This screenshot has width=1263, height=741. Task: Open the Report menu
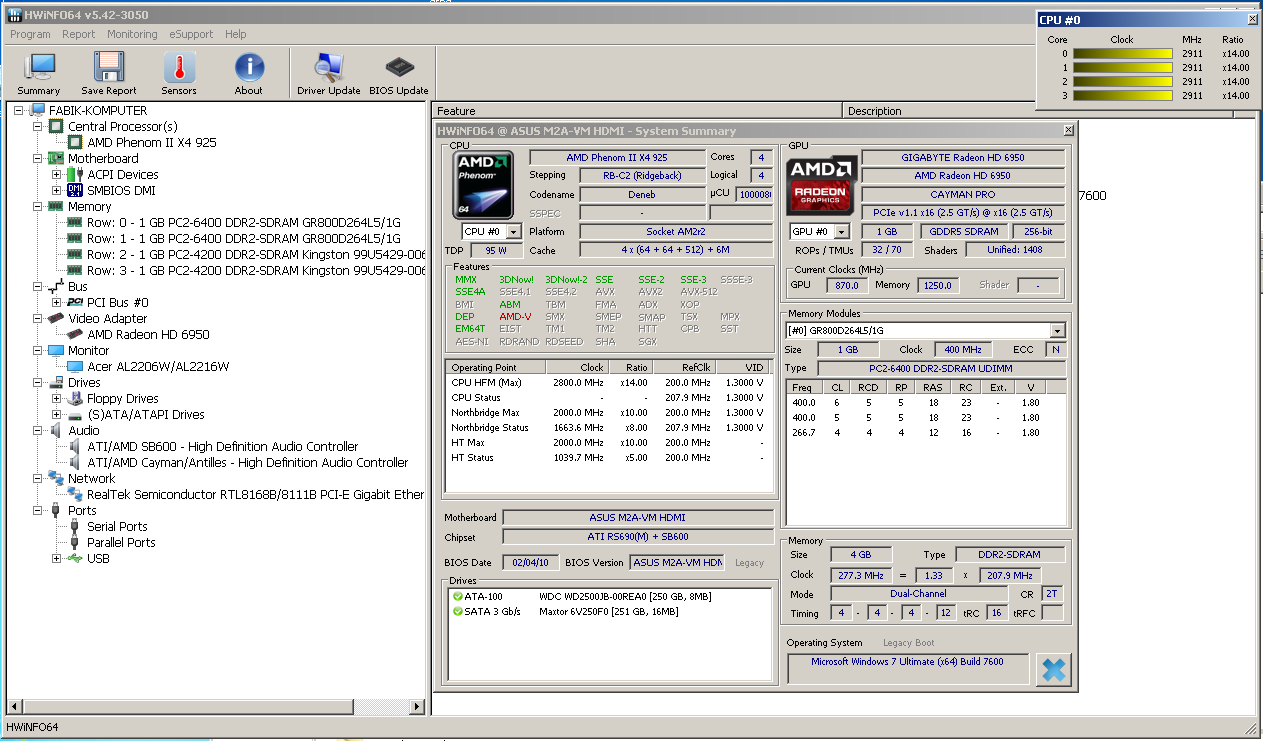click(79, 34)
